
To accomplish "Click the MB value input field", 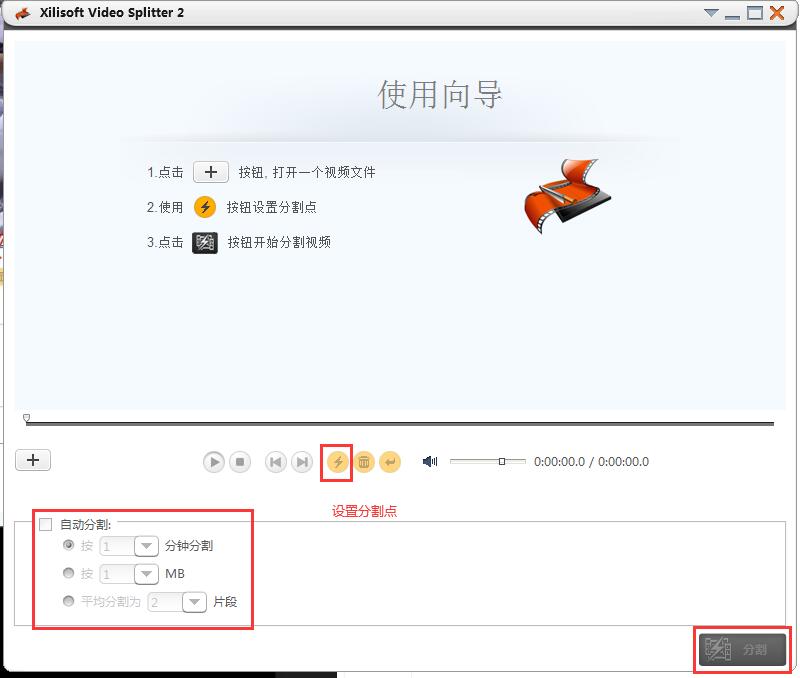I will click(117, 574).
